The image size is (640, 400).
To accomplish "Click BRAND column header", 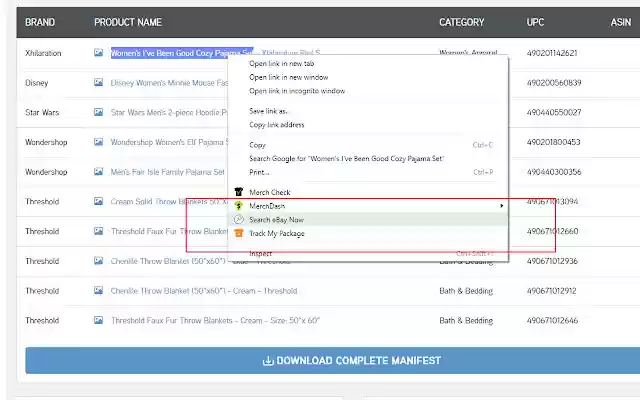I will [40, 22].
